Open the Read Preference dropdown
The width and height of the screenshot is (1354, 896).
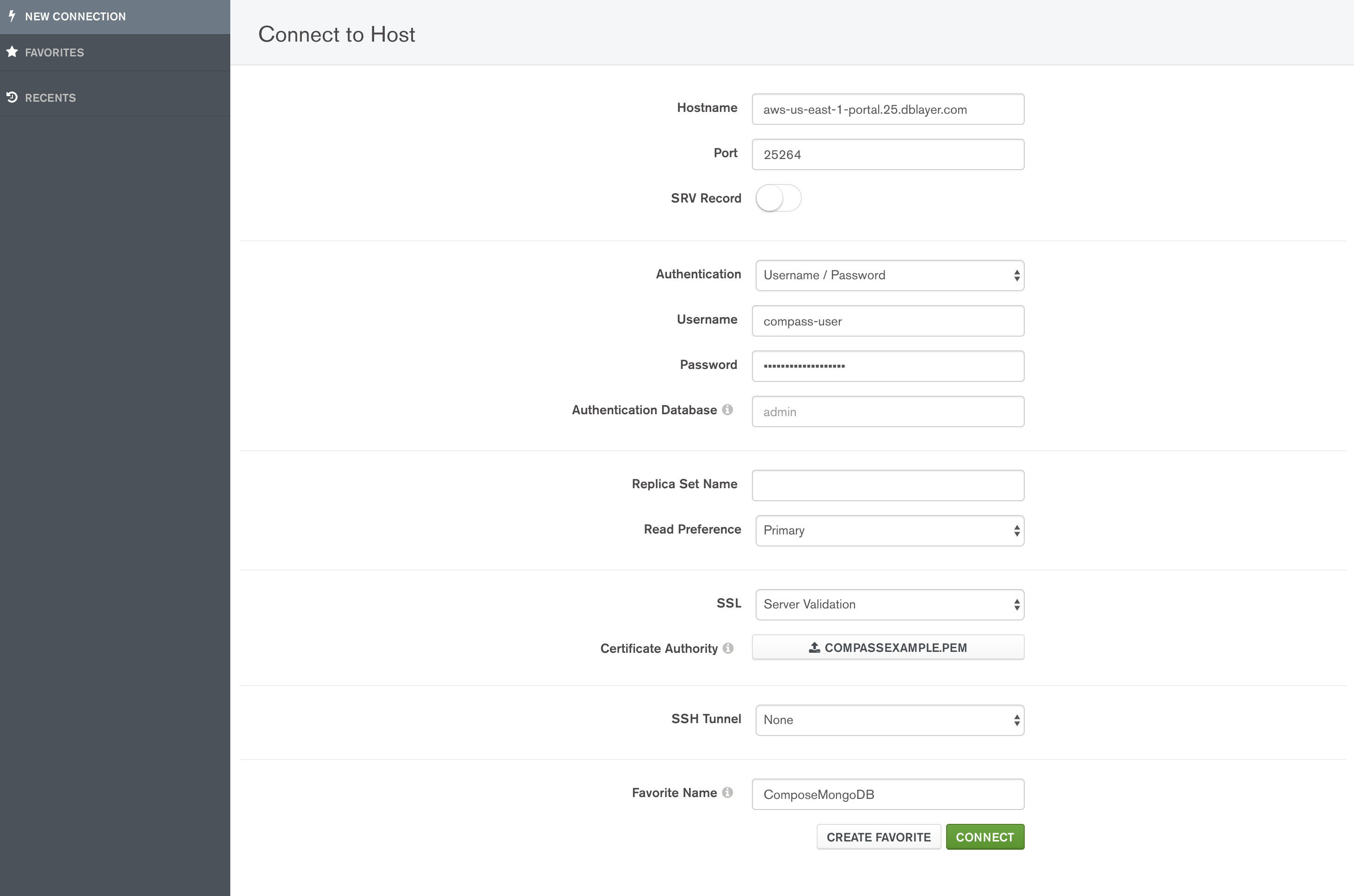point(889,530)
